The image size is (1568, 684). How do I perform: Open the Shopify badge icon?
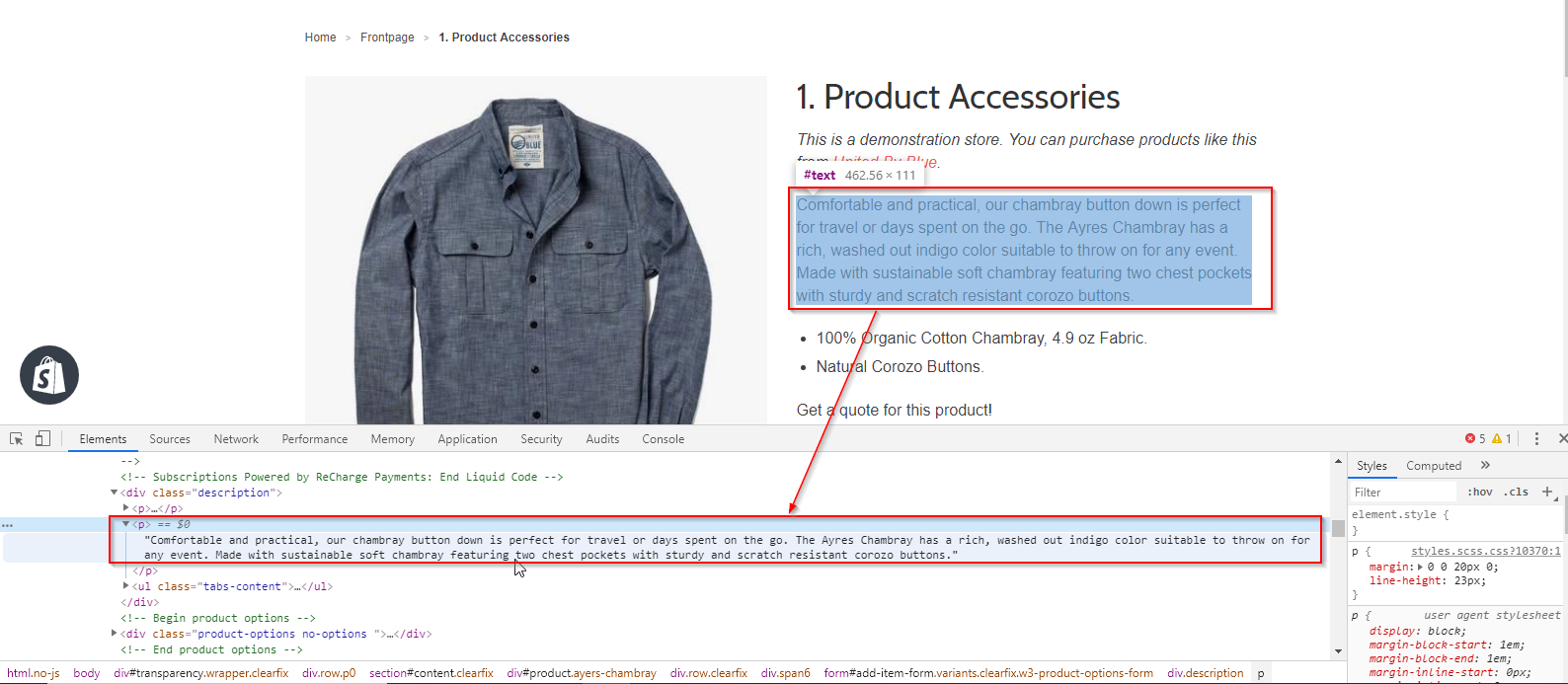(49, 375)
